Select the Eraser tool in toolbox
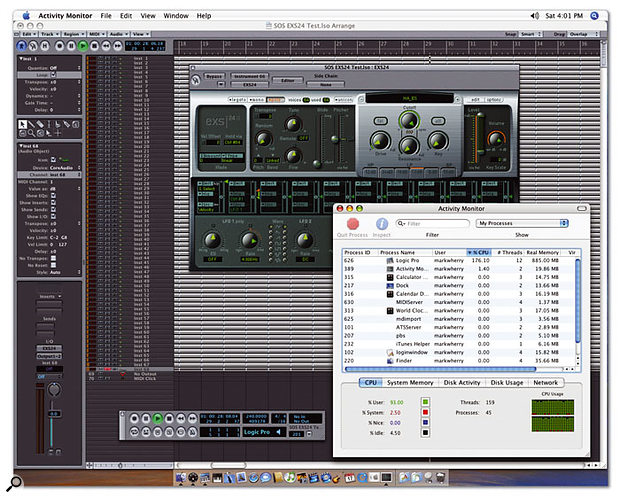Screen dimensions: 620x498 click(40, 124)
